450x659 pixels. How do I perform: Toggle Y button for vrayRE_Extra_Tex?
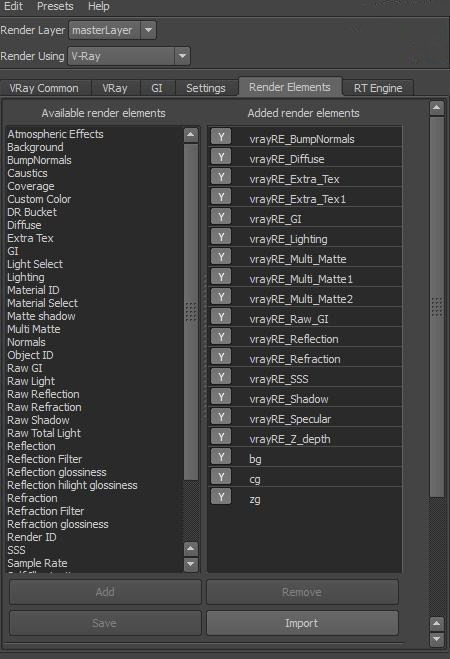(x=221, y=177)
